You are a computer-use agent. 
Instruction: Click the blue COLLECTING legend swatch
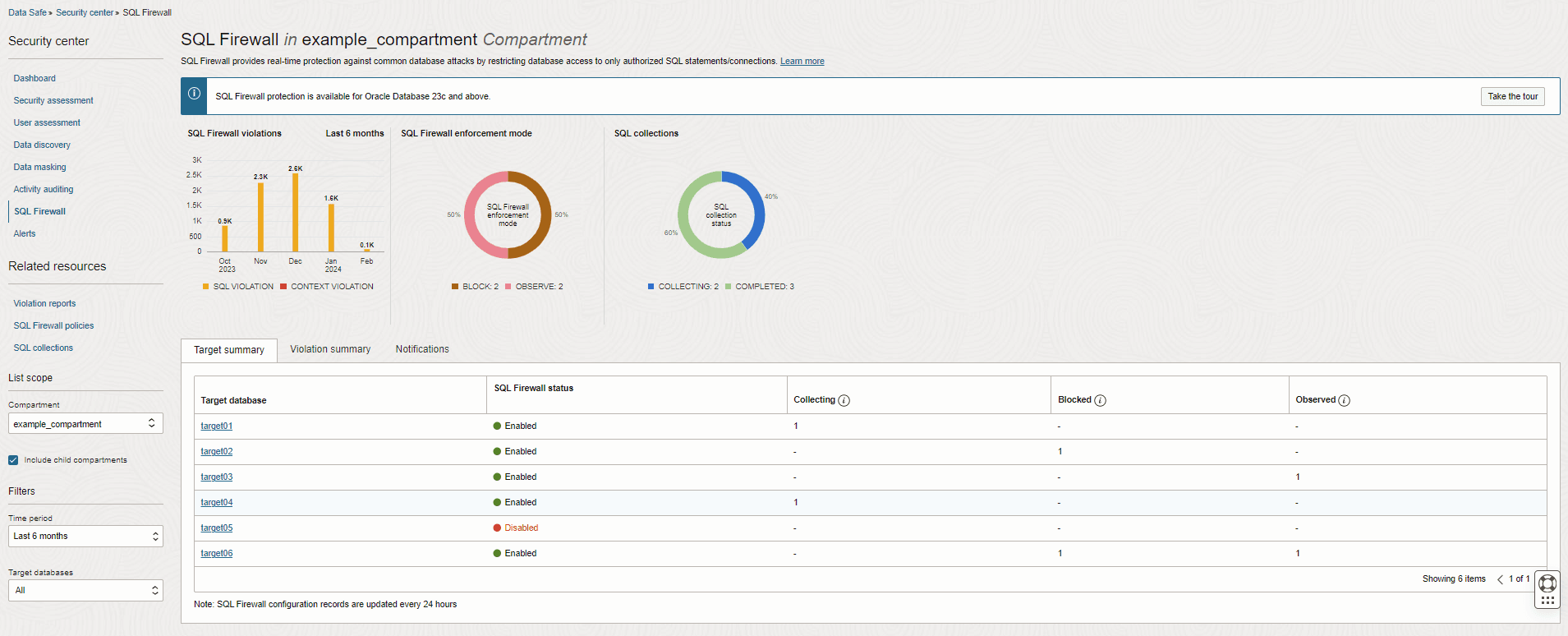click(651, 287)
